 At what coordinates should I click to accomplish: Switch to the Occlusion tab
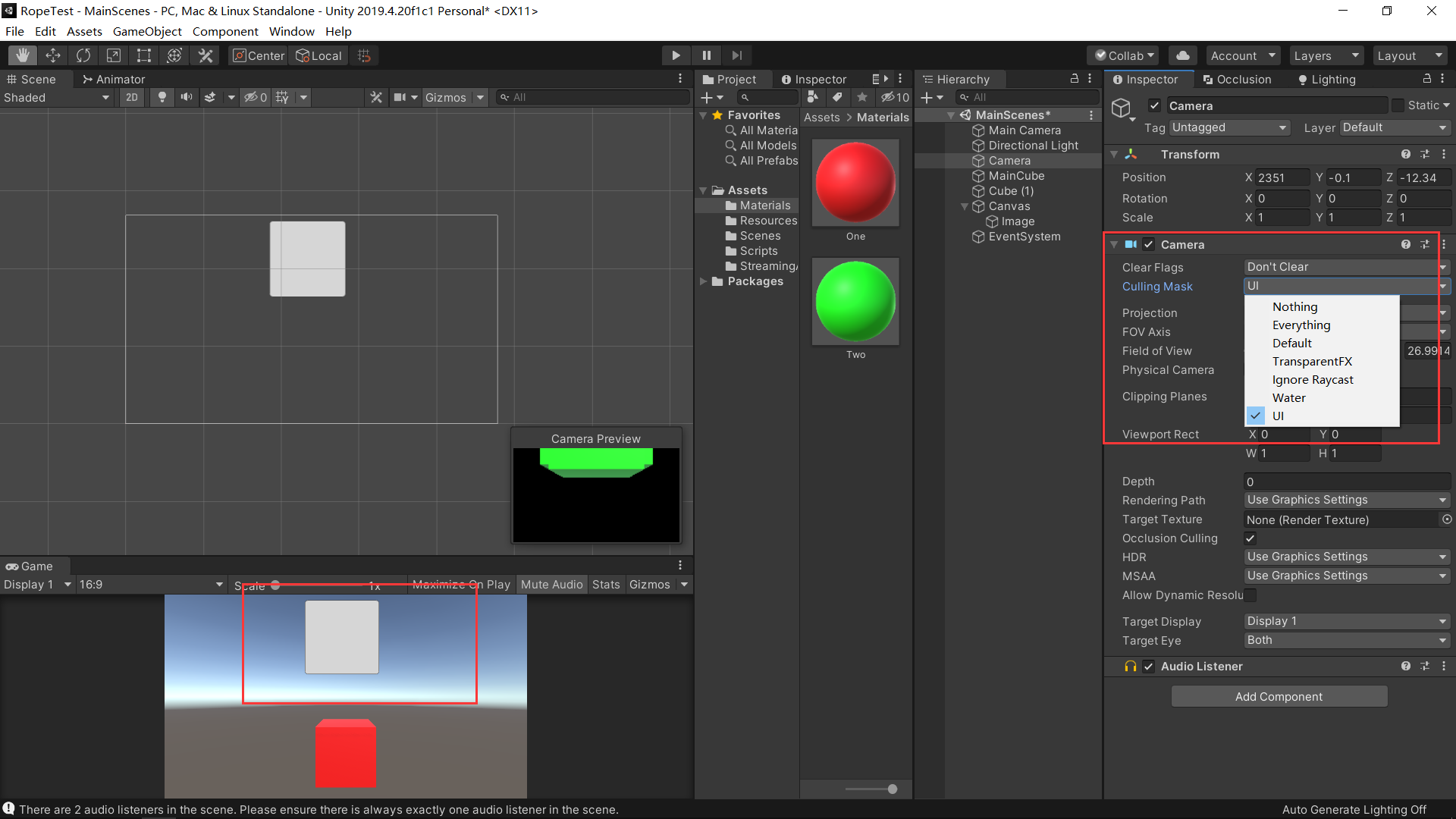pos(1238,79)
